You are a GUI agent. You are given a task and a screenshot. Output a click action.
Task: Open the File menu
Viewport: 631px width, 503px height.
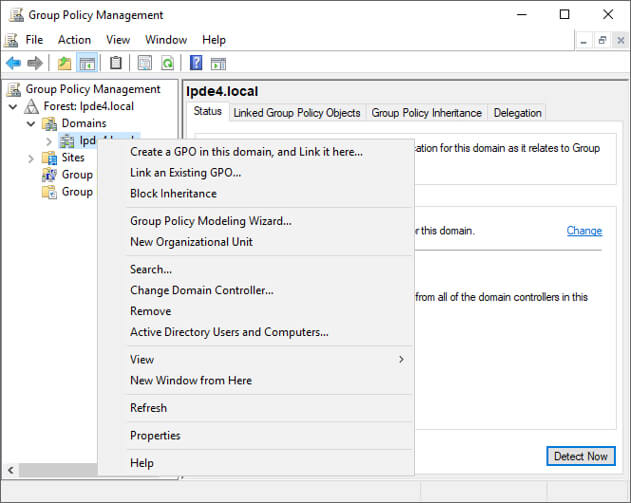click(34, 40)
